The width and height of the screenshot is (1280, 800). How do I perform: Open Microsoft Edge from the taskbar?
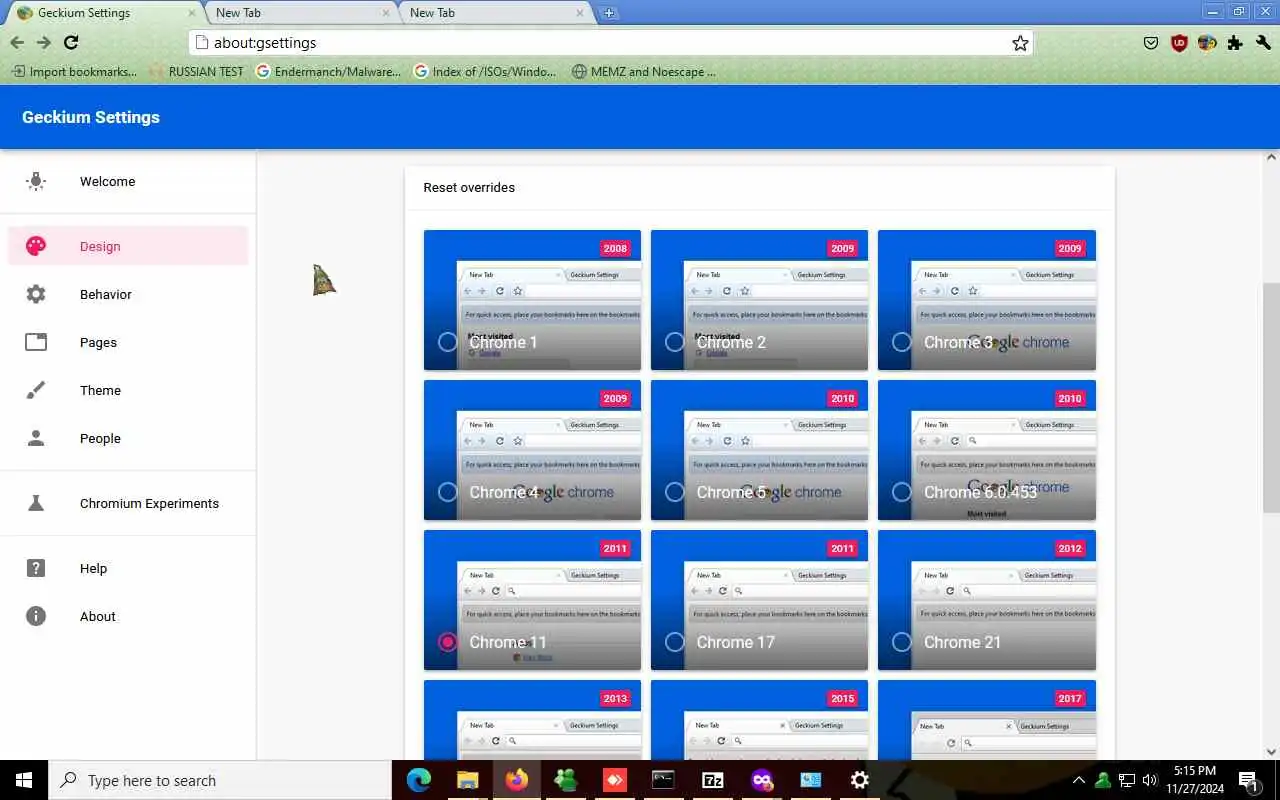(419, 780)
